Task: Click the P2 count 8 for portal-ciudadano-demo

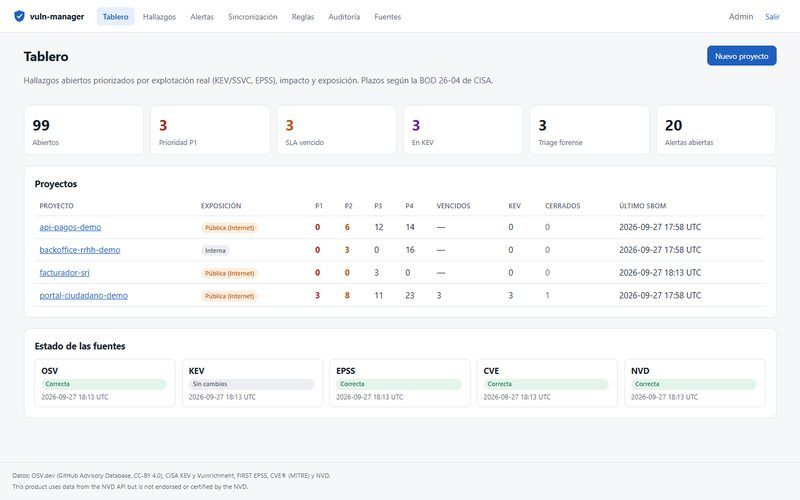Action: 347,295
